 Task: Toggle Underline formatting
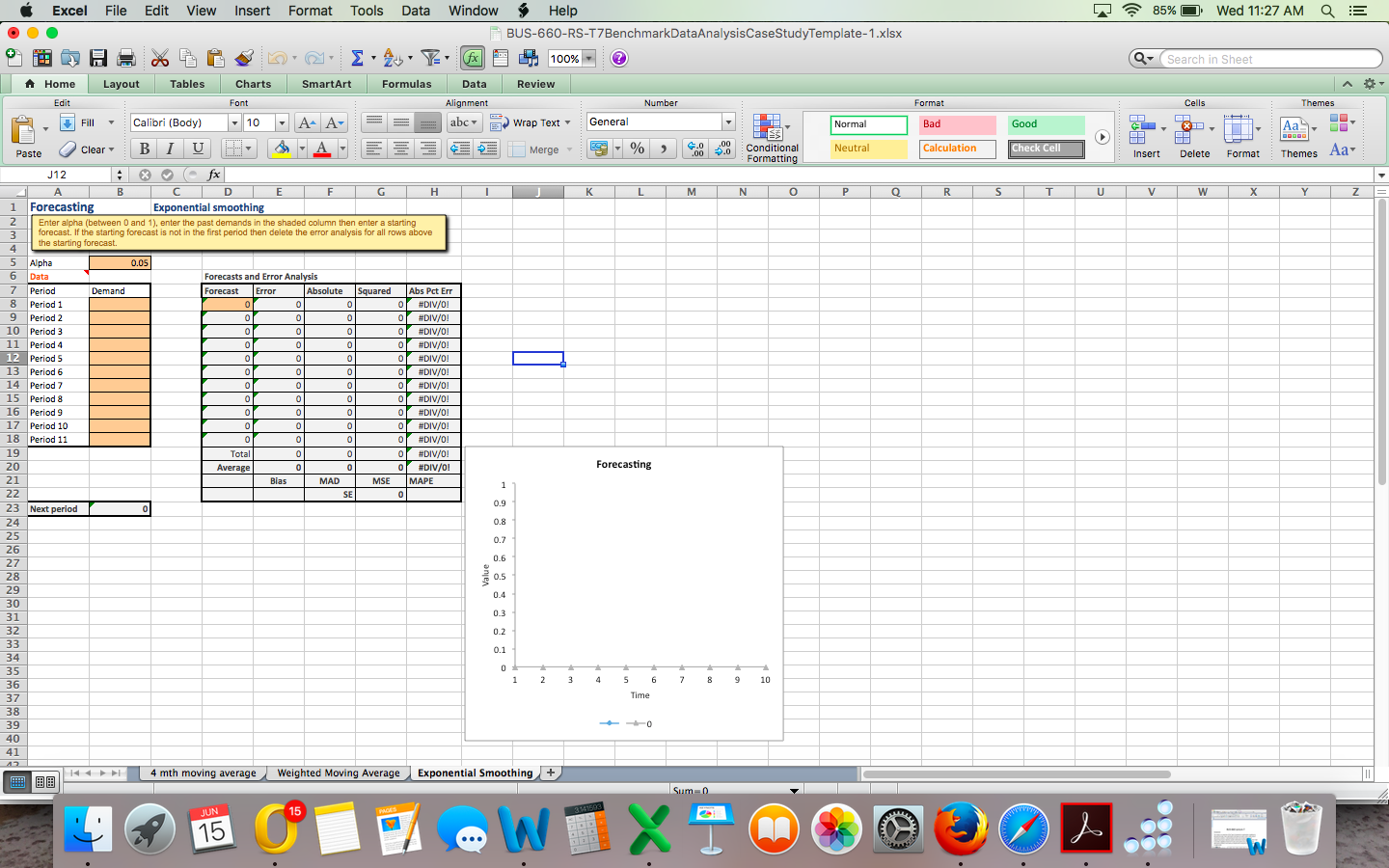(198, 149)
